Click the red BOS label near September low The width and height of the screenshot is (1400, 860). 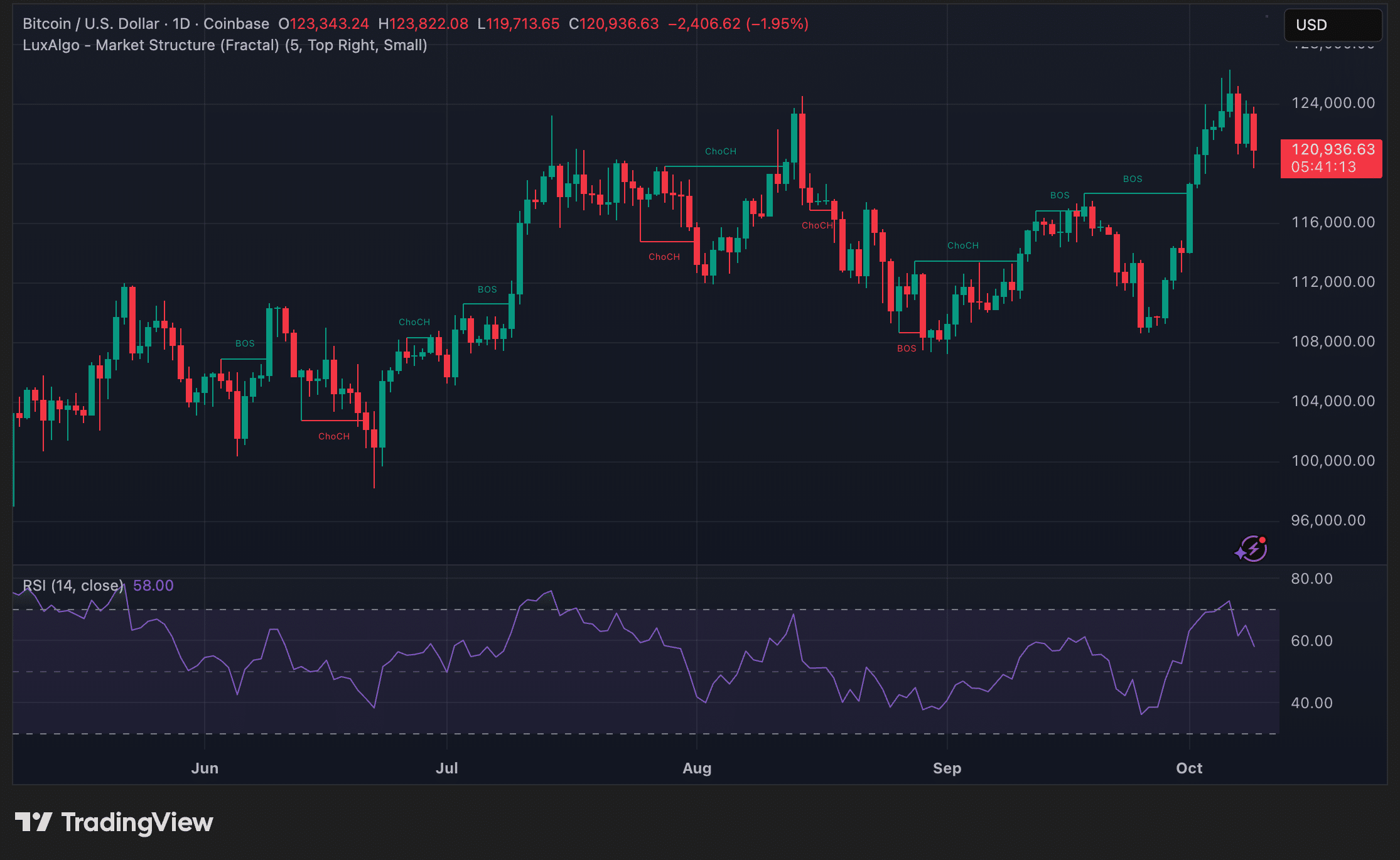[907, 347]
